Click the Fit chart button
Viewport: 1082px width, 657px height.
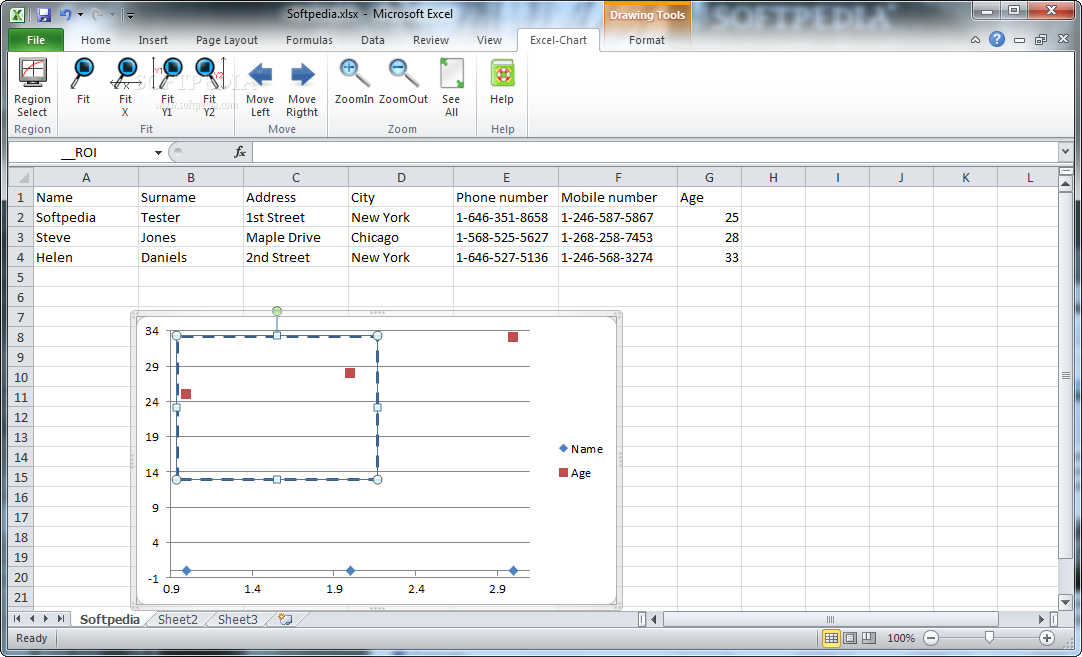click(83, 81)
